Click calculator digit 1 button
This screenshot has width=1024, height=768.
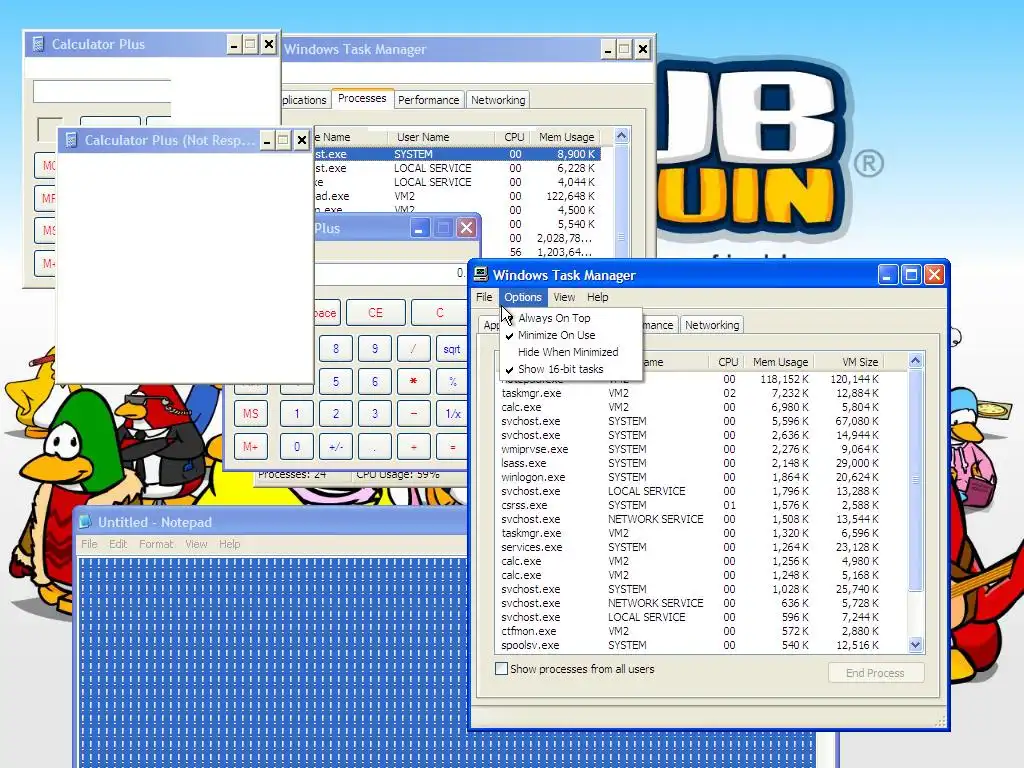click(296, 413)
